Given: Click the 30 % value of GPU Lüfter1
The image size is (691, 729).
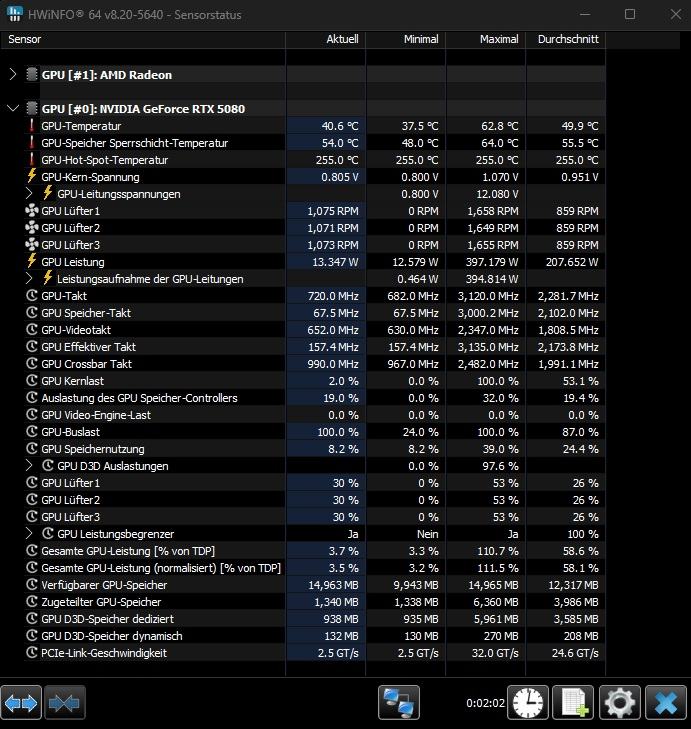Looking at the screenshot, I should 346,483.
